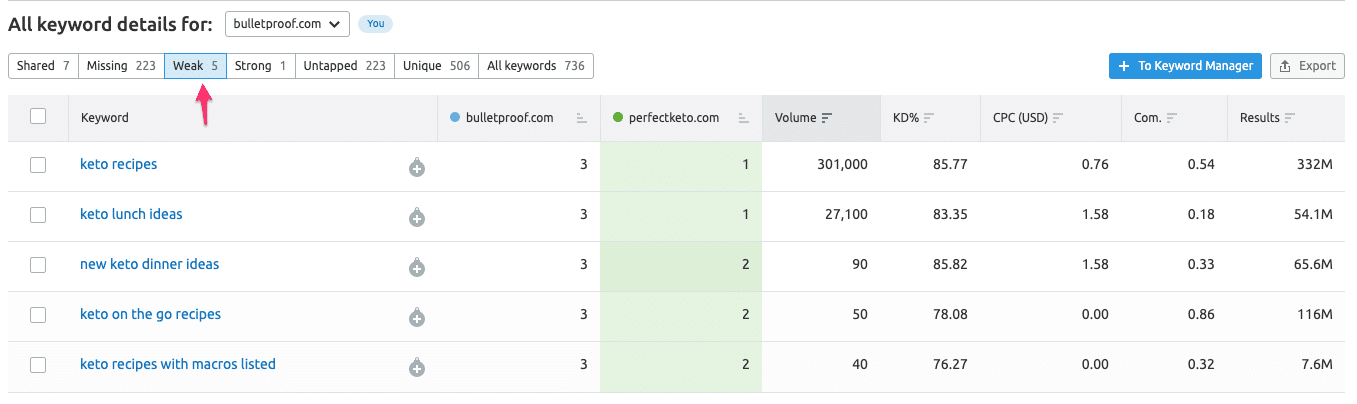The width and height of the screenshot is (1357, 404).
Task: Click KD% value 83.35
Action: [951, 215]
